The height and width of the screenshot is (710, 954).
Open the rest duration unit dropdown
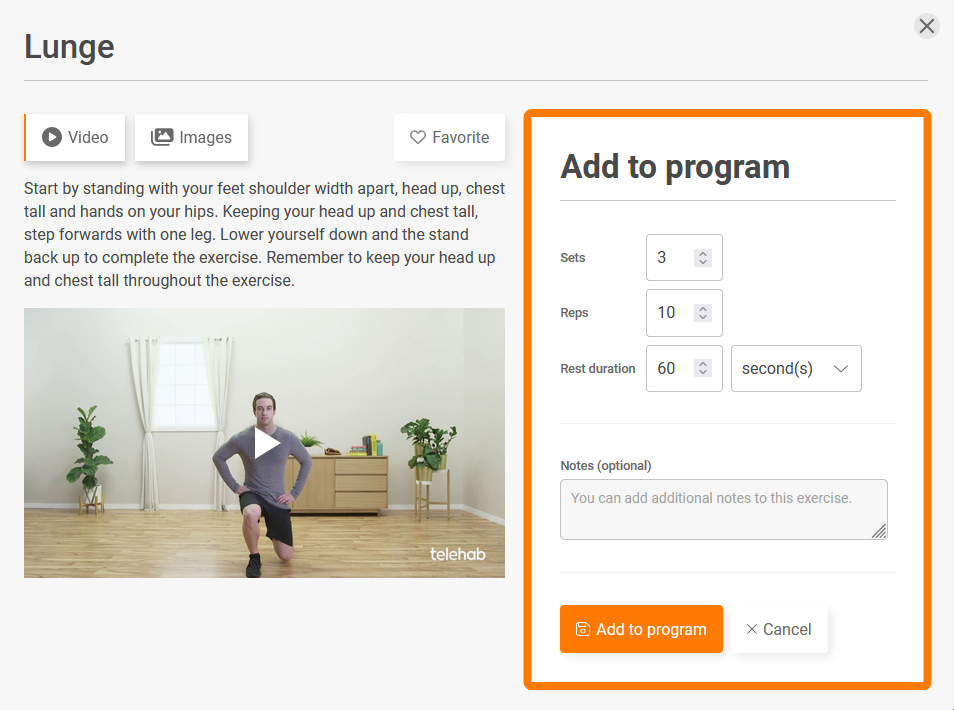point(796,368)
